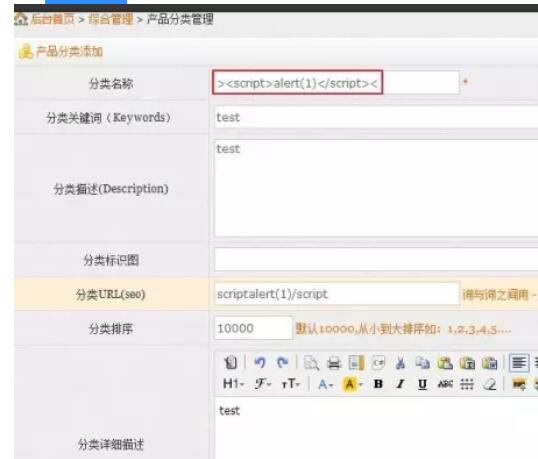
Task: Open the font size tT dropdown
Action: coord(291,384)
